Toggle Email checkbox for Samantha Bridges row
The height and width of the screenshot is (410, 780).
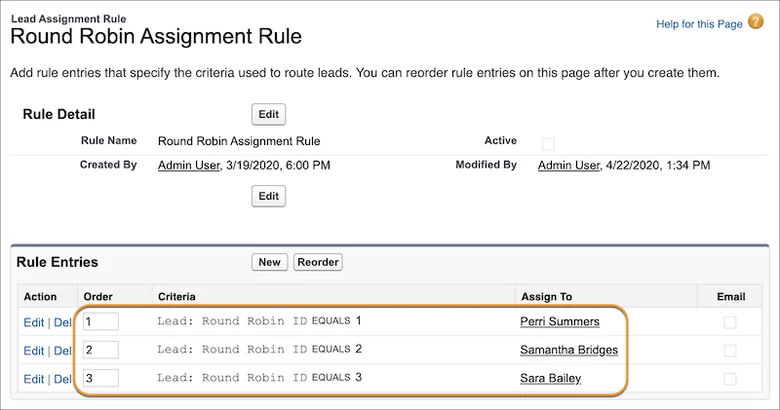click(730, 351)
